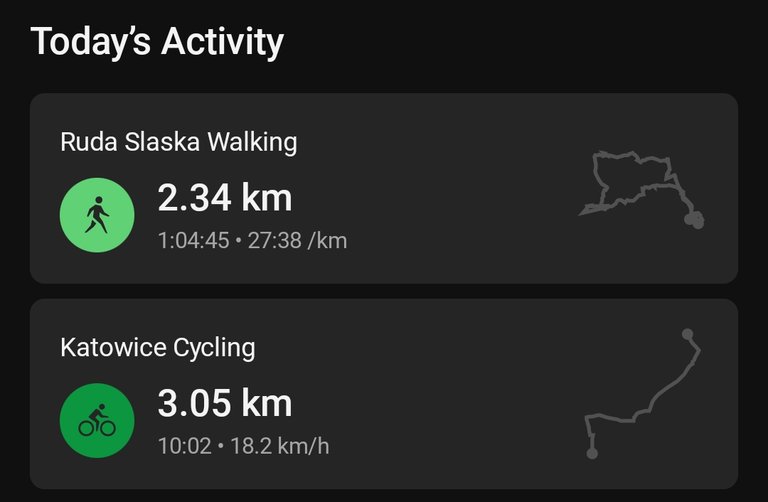Open the Katowice Cycling title
This screenshot has height=502, width=768.
pos(158,348)
